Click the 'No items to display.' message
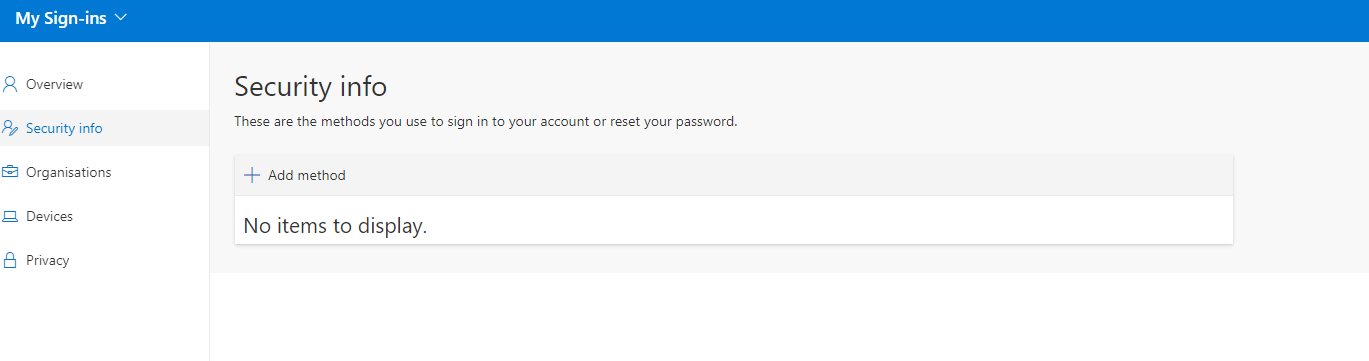Image resolution: width=1369 pixels, height=361 pixels. 335,226
